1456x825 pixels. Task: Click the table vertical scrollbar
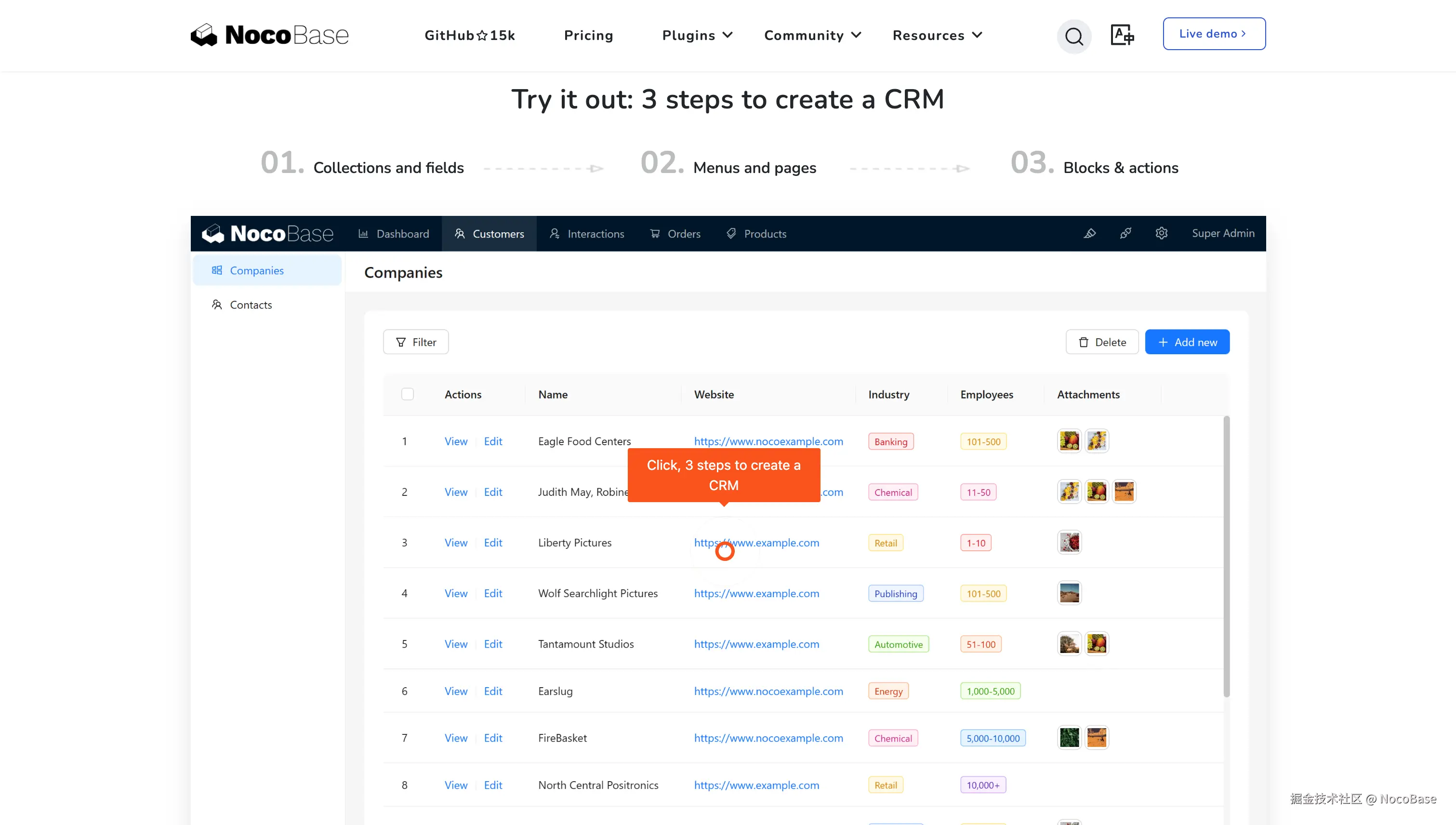pos(1226,555)
